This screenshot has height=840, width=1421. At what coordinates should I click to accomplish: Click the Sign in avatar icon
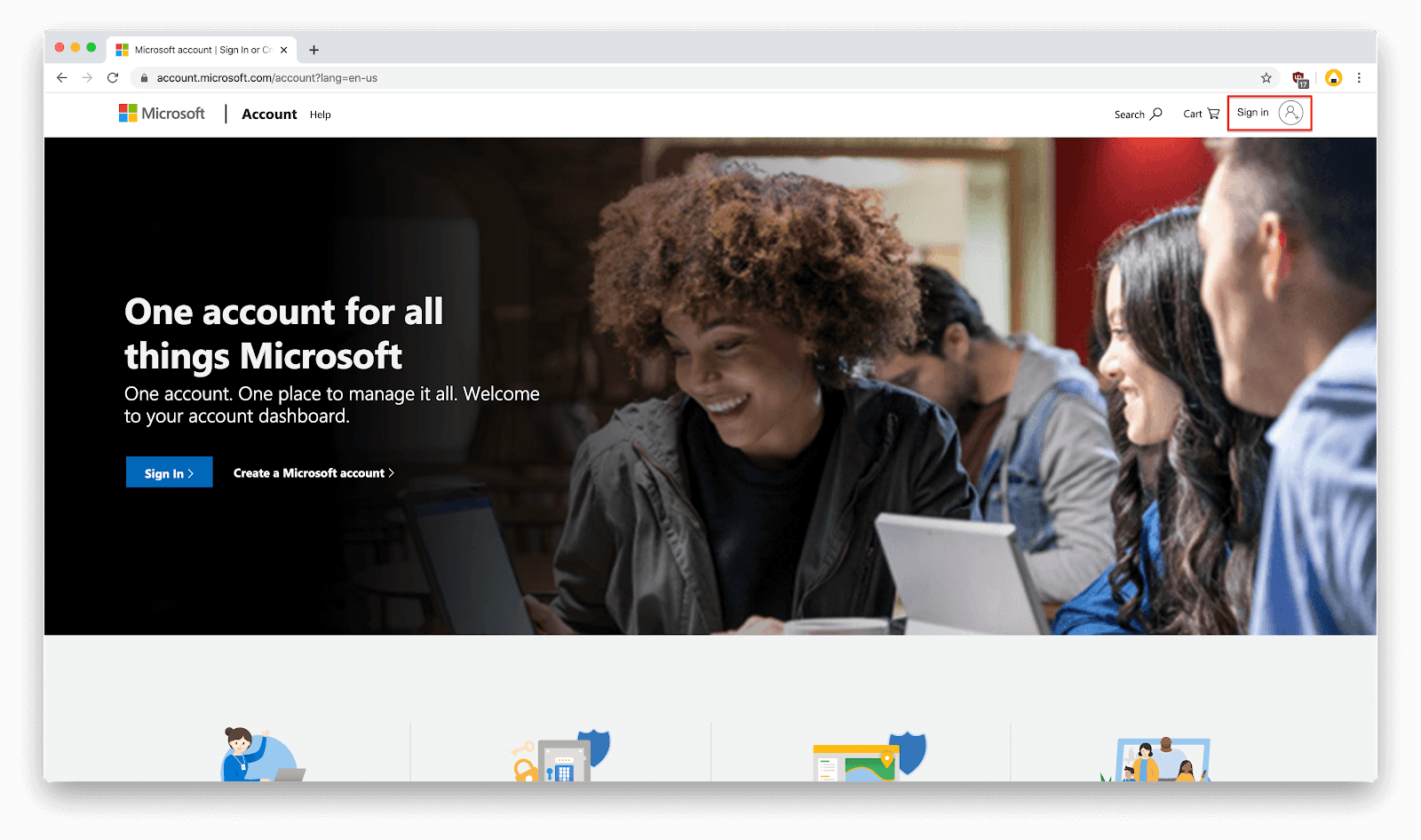(x=1290, y=113)
